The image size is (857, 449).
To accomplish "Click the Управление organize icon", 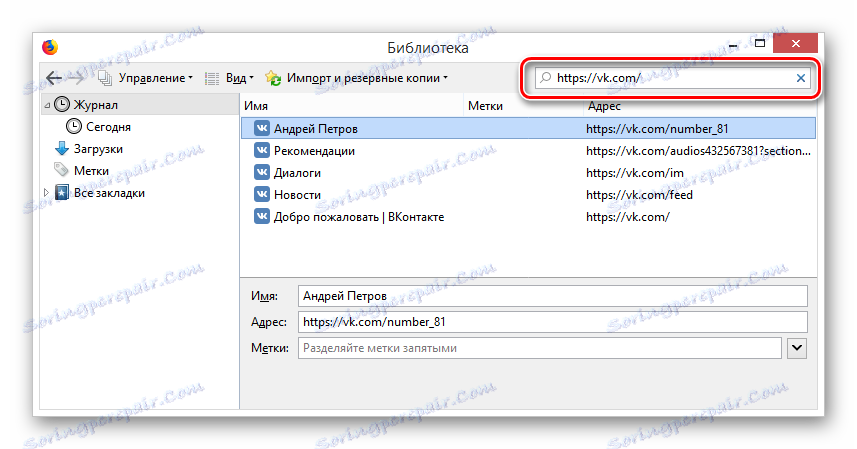I will (x=105, y=78).
